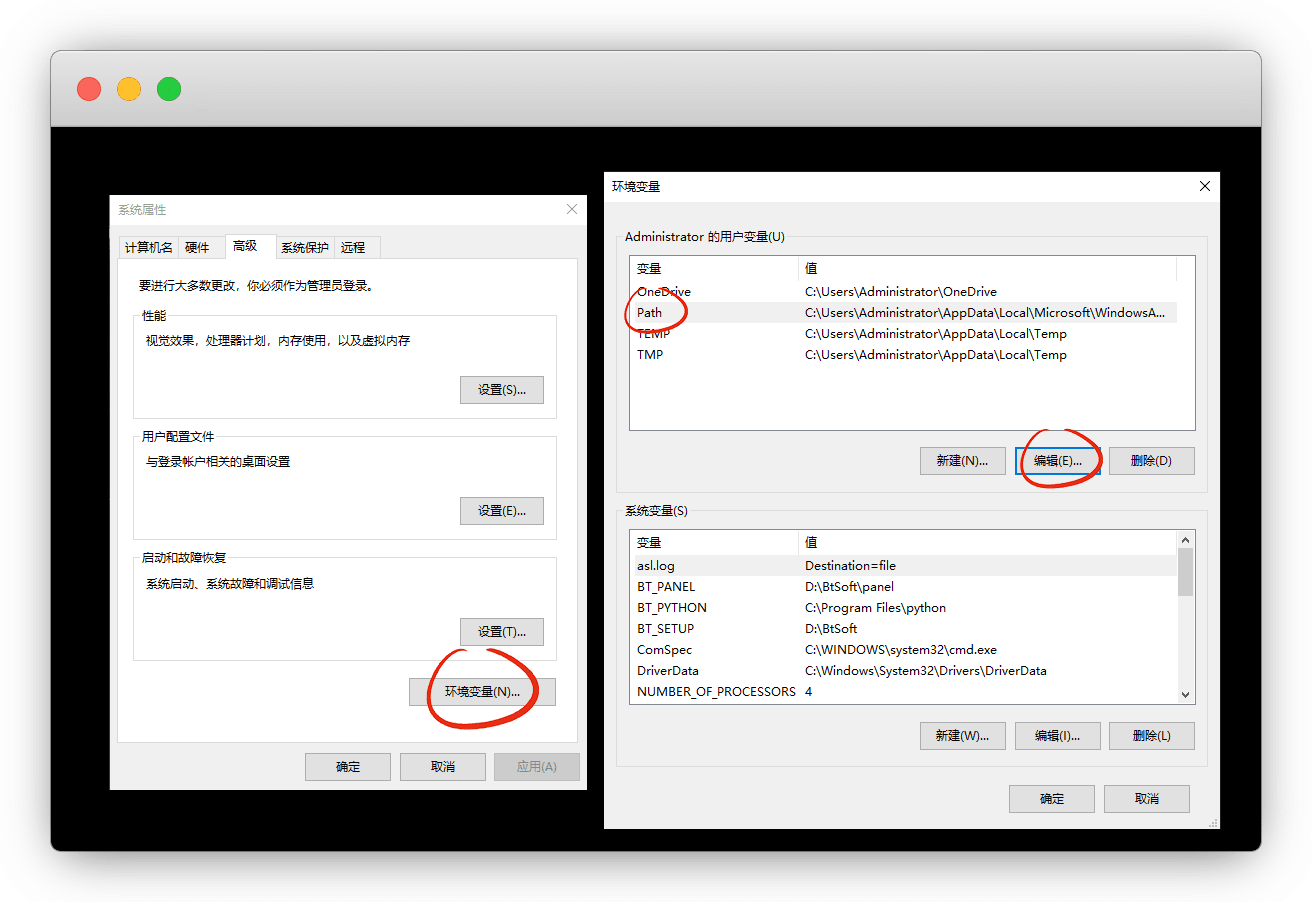The image size is (1312, 902).
Task: Click 编辑(E)... for user variables
Action: coord(1058,461)
